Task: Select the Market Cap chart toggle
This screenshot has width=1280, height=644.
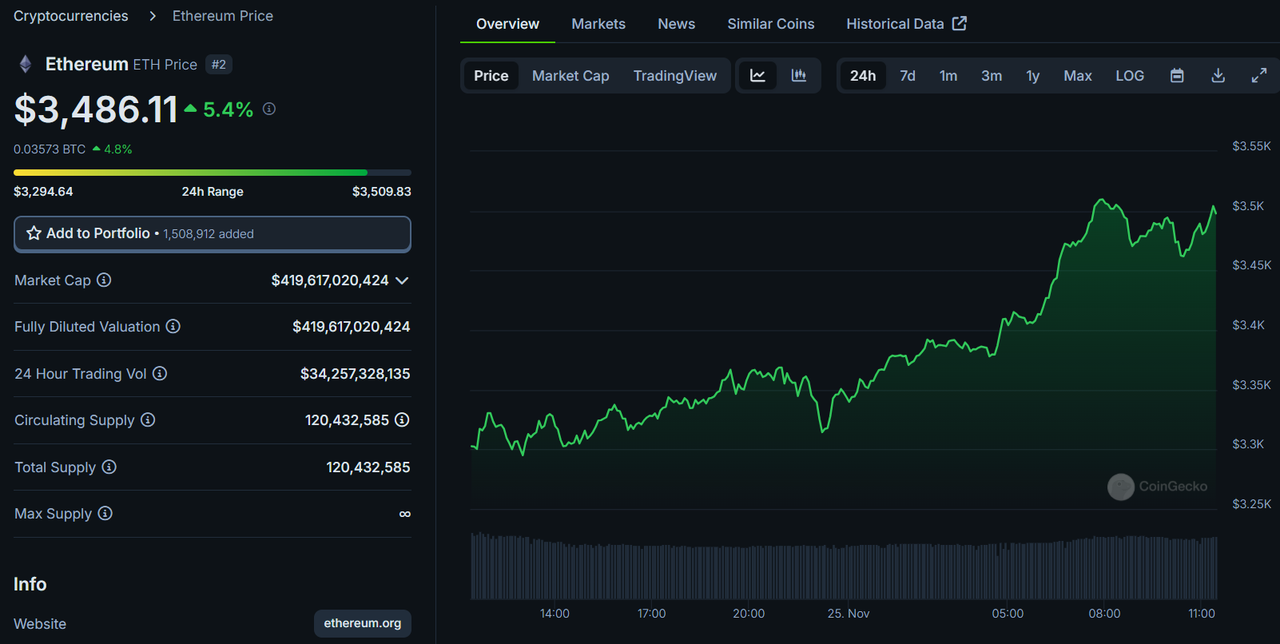Action: click(x=570, y=76)
